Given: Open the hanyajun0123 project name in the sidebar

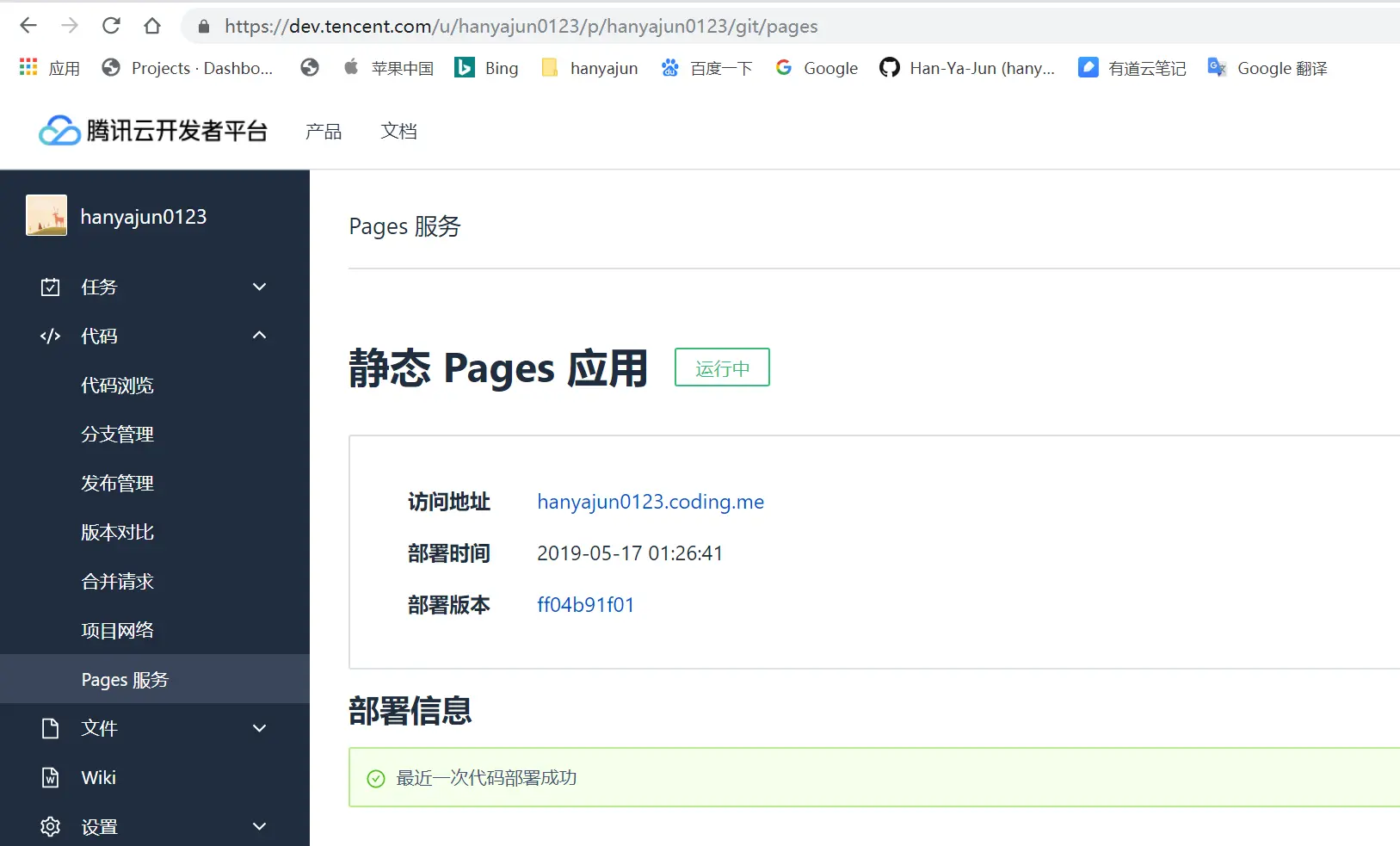Looking at the screenshot, I should [x=144, y=217].
